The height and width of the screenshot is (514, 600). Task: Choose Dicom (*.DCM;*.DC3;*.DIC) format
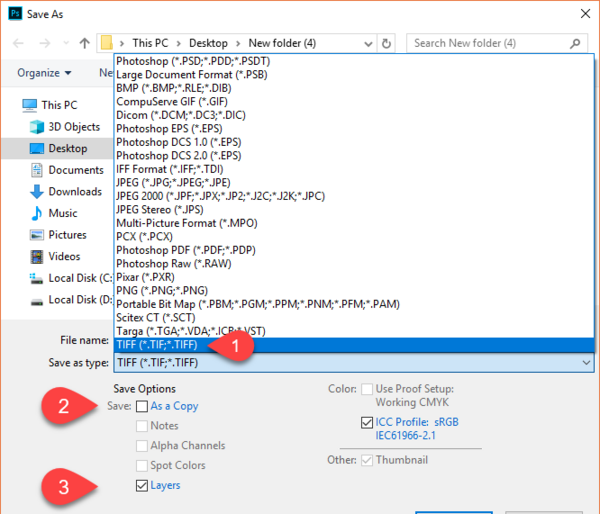click(x=354, y=115)
